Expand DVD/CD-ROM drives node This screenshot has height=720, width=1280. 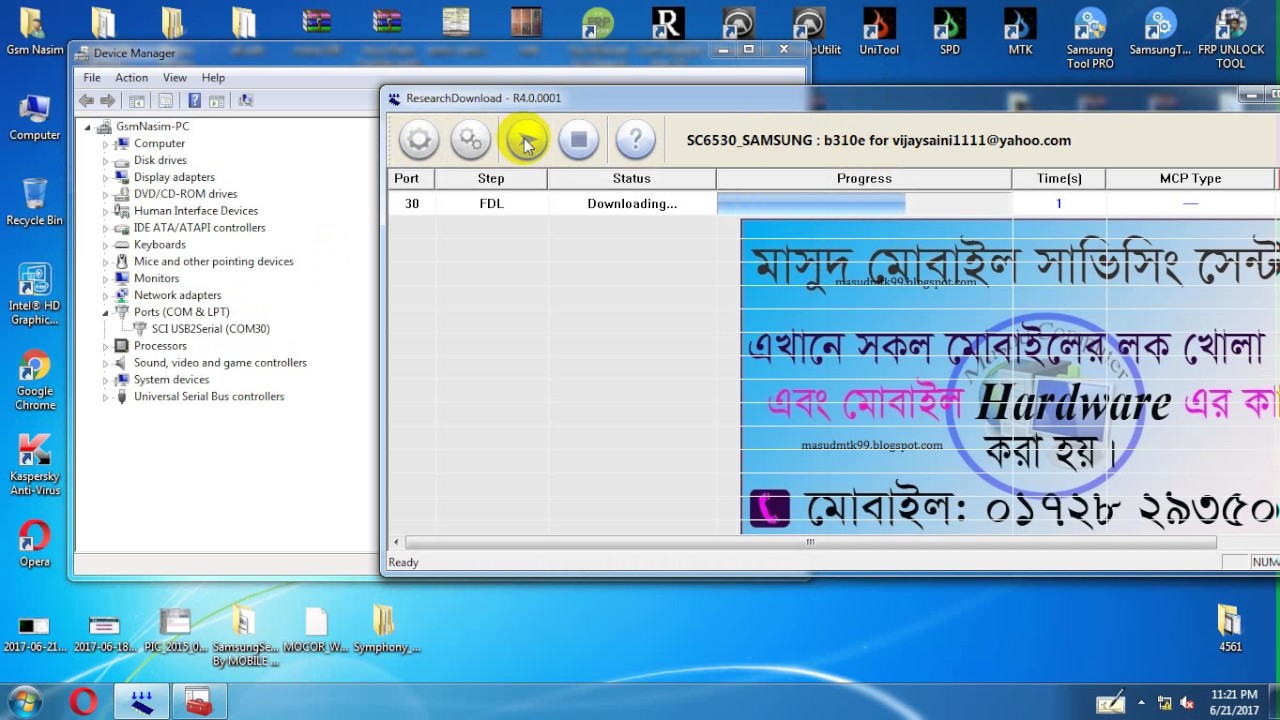point(105,194)
